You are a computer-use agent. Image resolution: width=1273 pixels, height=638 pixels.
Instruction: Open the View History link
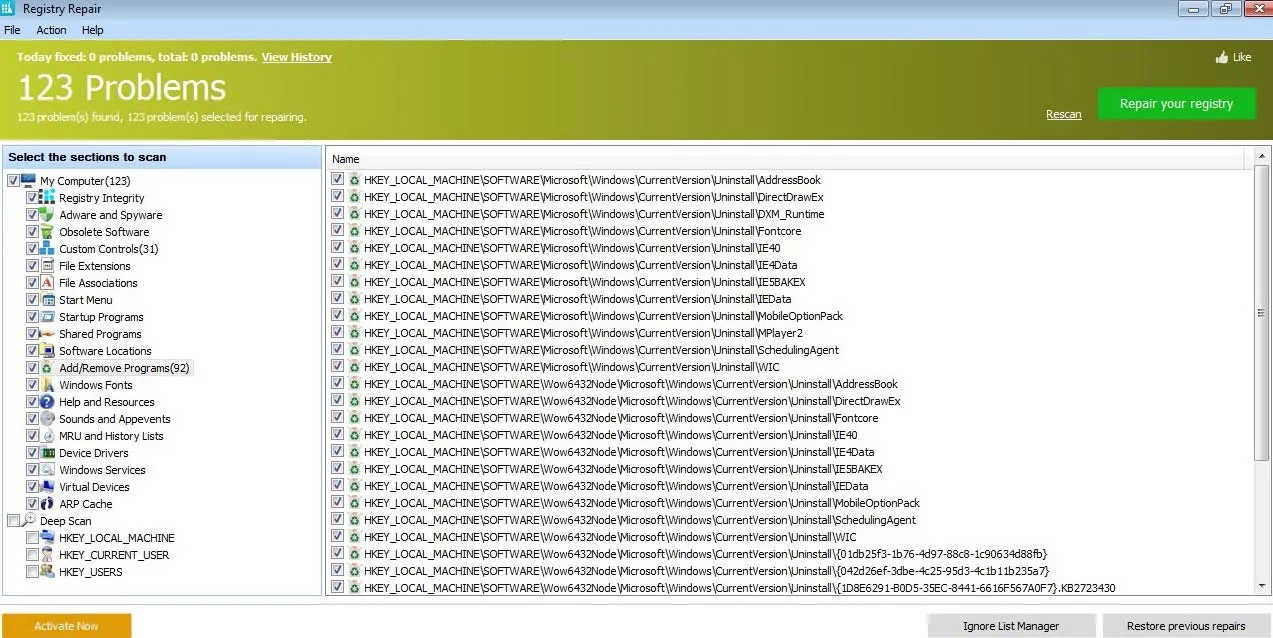296,57
